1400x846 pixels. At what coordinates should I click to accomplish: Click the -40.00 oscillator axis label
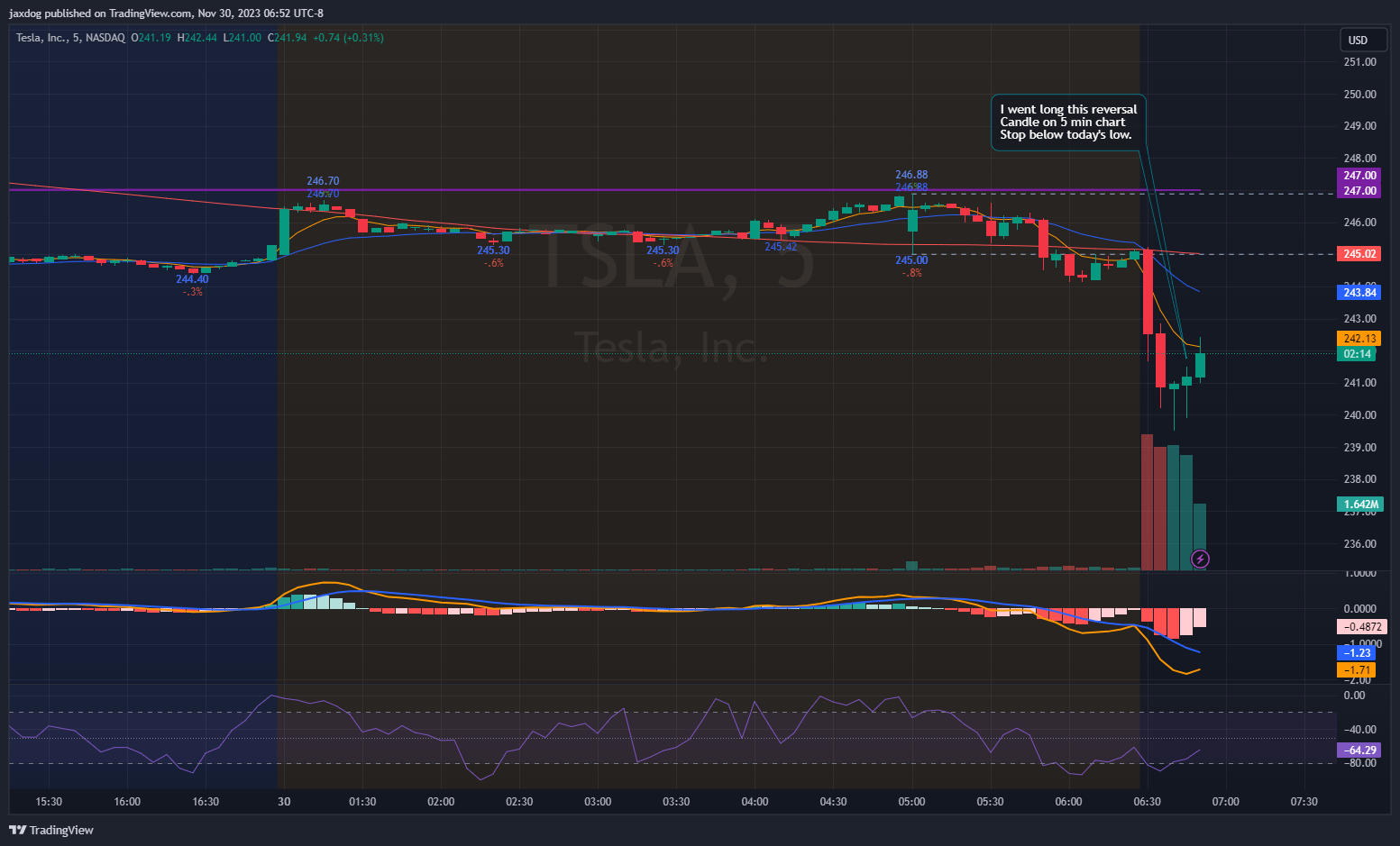(x=1359, y=730)
